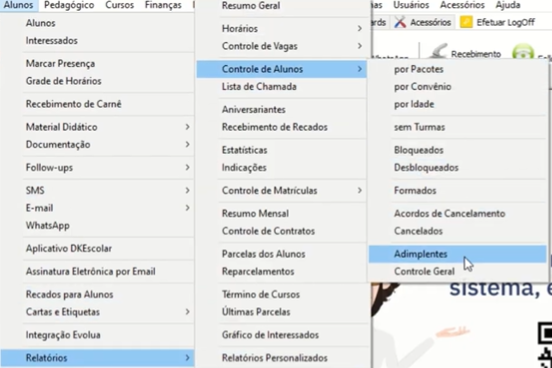
Task: Open Indicações report
Action: (244, 168)
